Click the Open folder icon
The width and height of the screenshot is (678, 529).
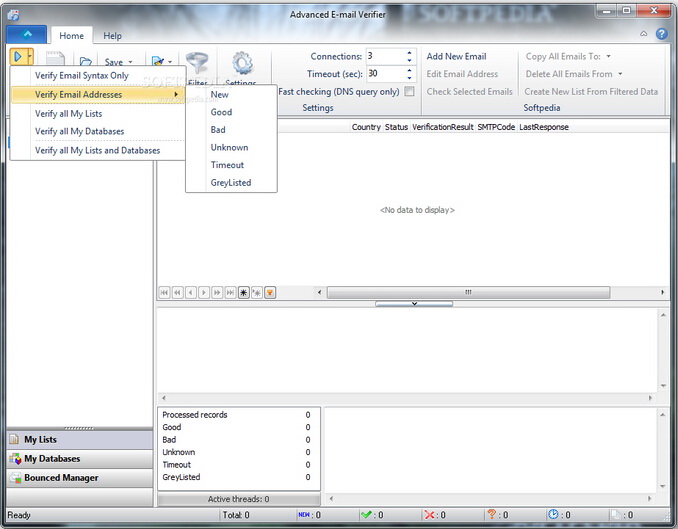[x=86, y=61]
